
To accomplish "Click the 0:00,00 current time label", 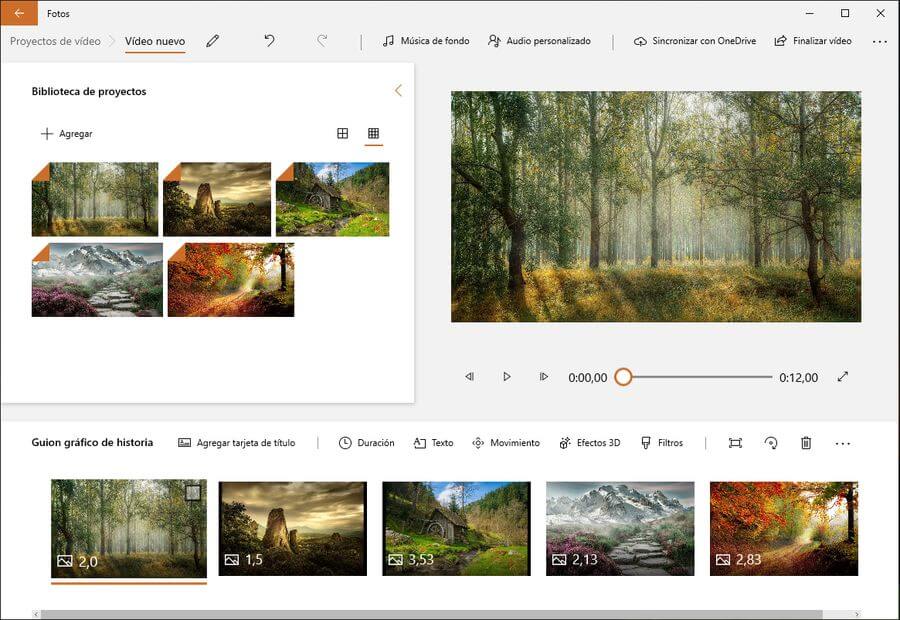I will point(588,378).
